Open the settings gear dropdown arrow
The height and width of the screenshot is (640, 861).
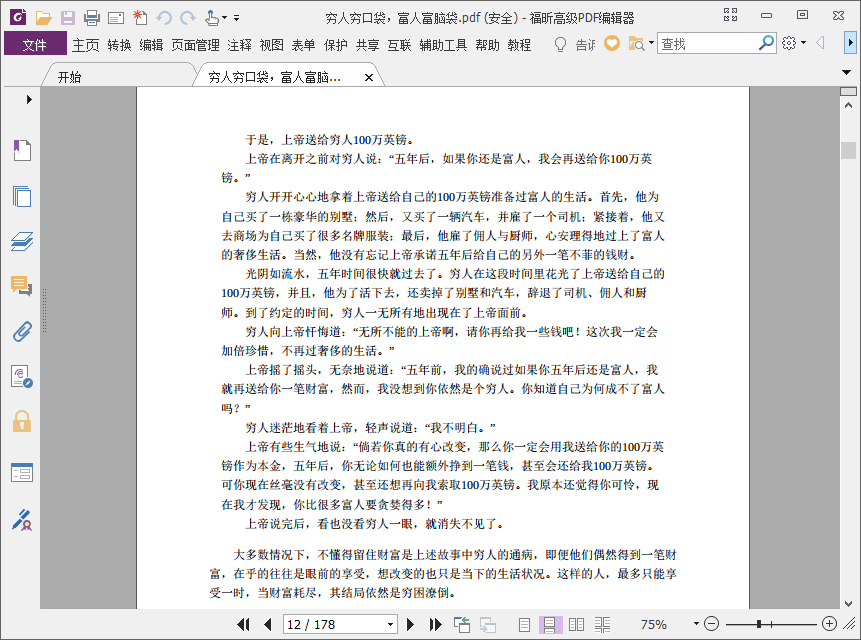tap(803, 43)
